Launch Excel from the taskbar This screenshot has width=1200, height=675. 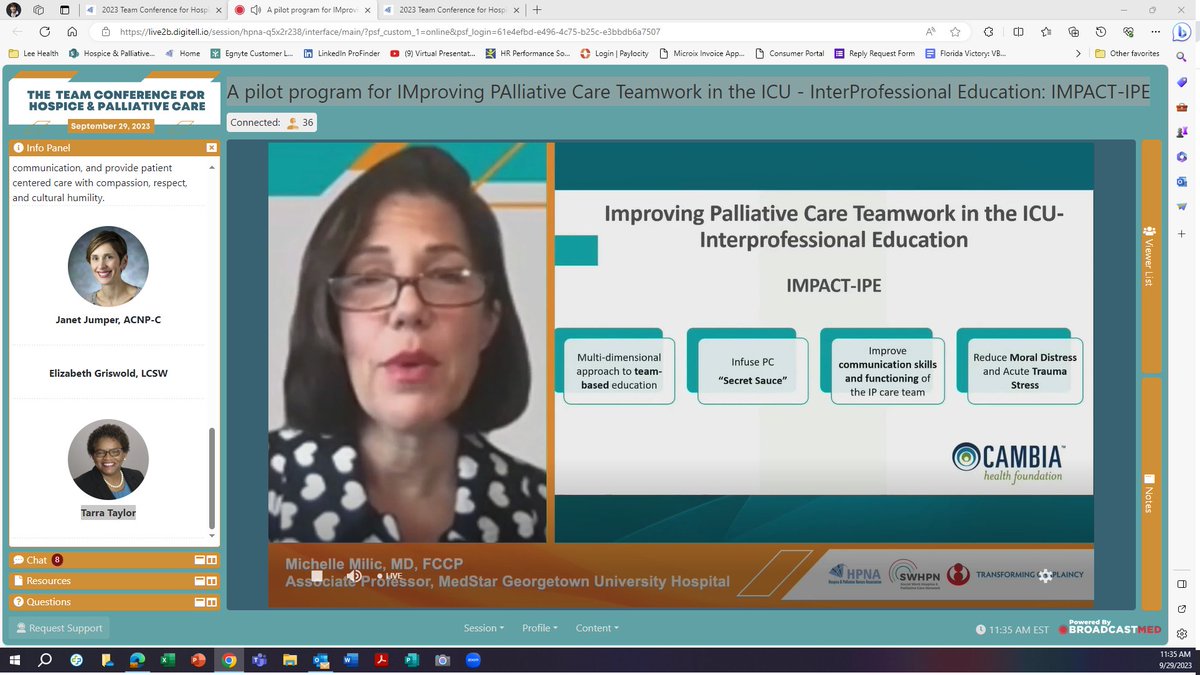tap(166, 660)
